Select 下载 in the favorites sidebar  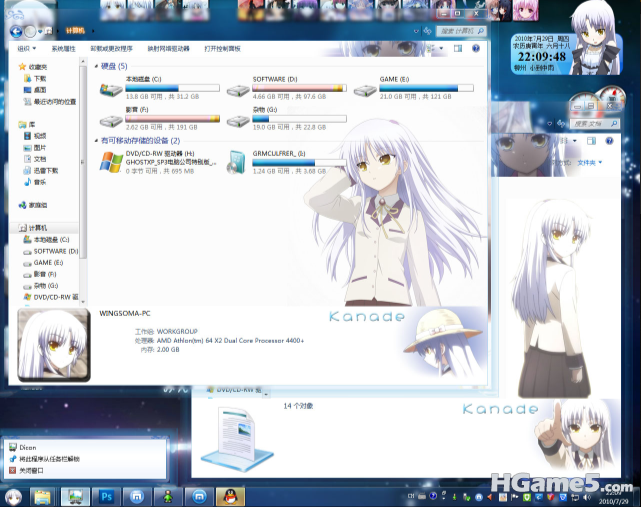tap(40, 78)
